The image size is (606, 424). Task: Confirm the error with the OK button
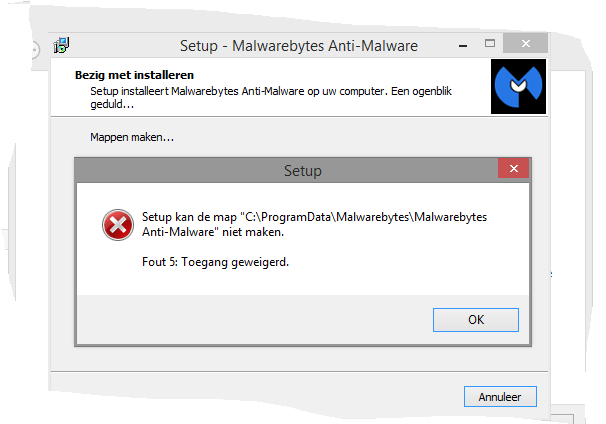point(475,320)
